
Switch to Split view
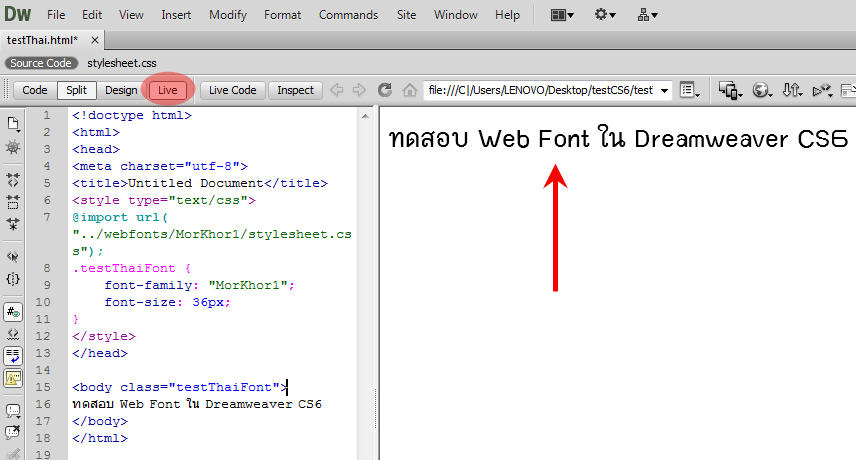coord(76,90)
